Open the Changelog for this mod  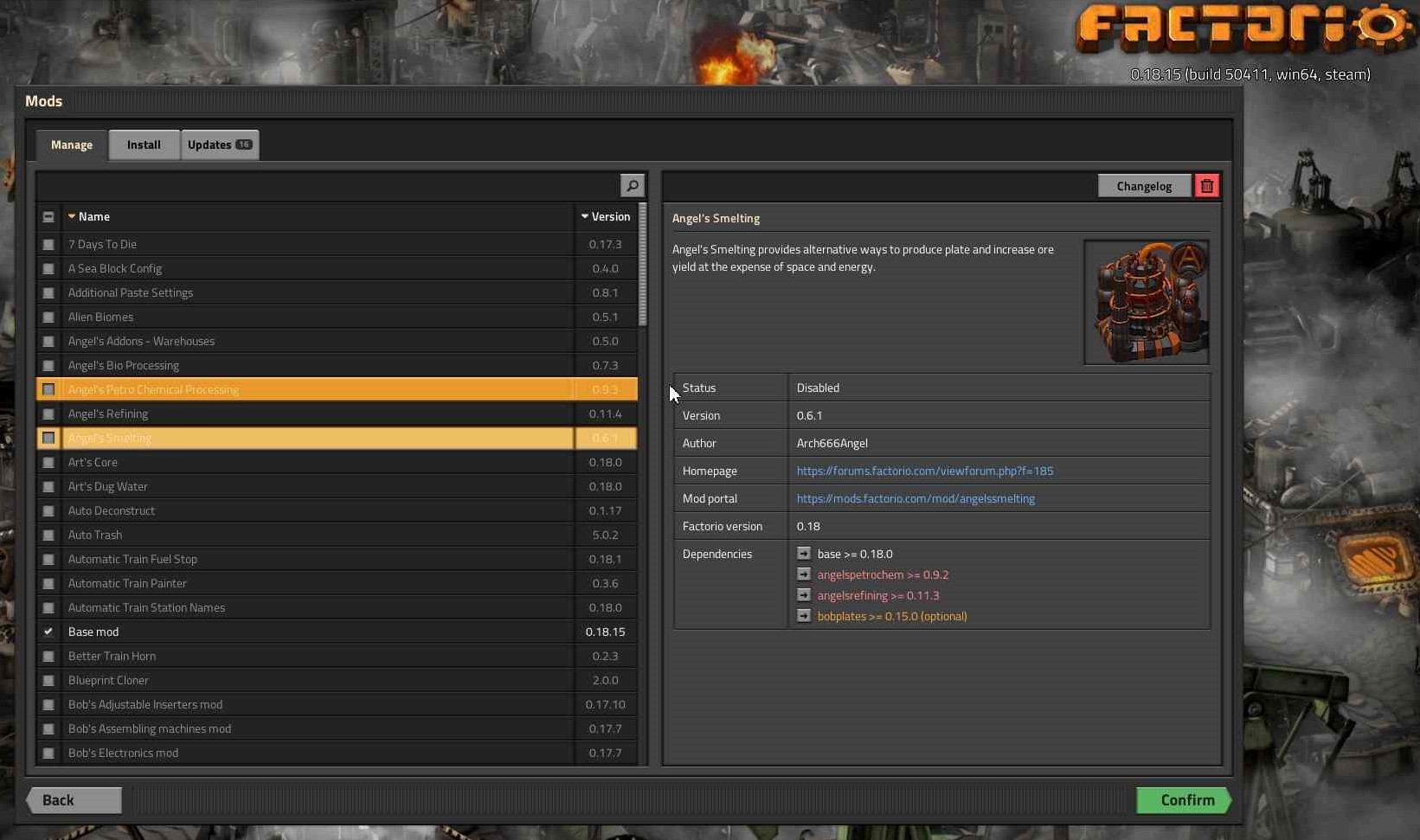(x=1143, y=186)
